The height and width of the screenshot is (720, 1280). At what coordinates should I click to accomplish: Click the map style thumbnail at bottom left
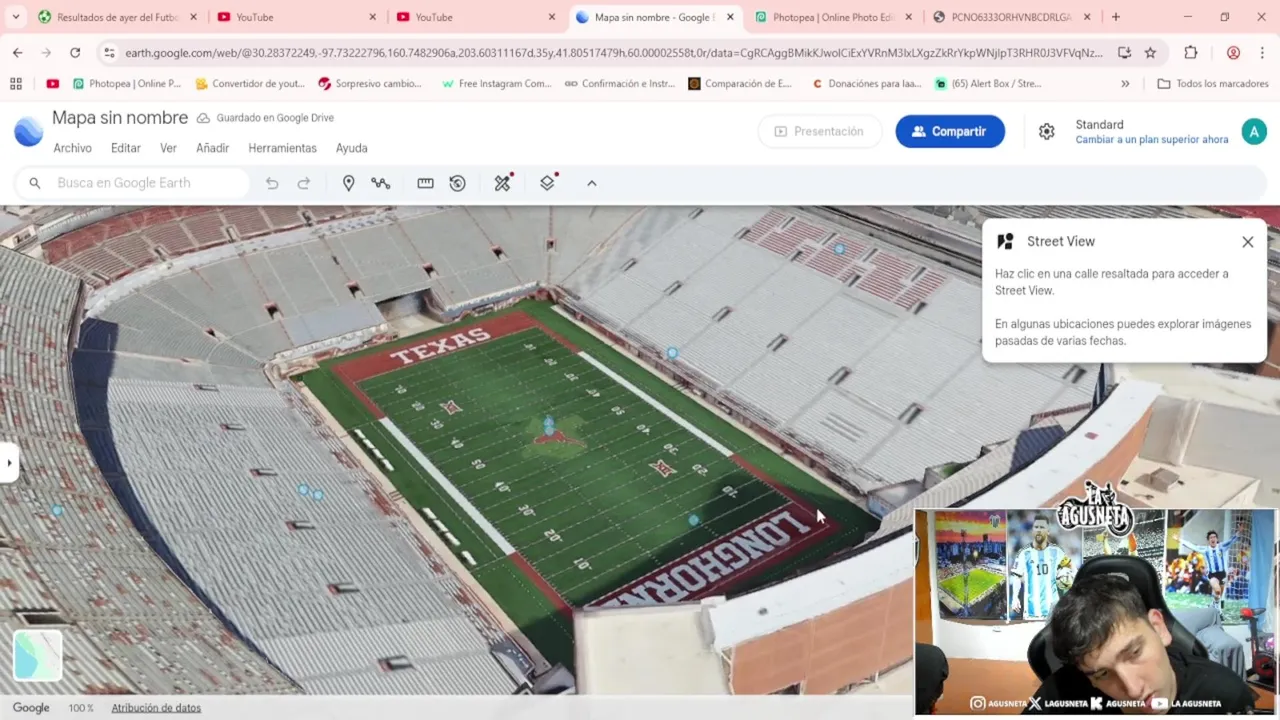(x=38, y=654)
